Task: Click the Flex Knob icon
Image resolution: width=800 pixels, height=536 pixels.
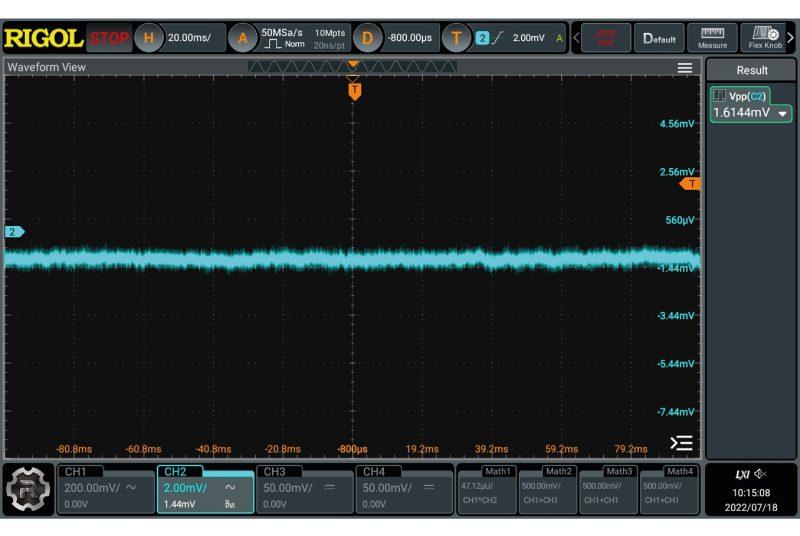Action: click(x=765, y=38)
